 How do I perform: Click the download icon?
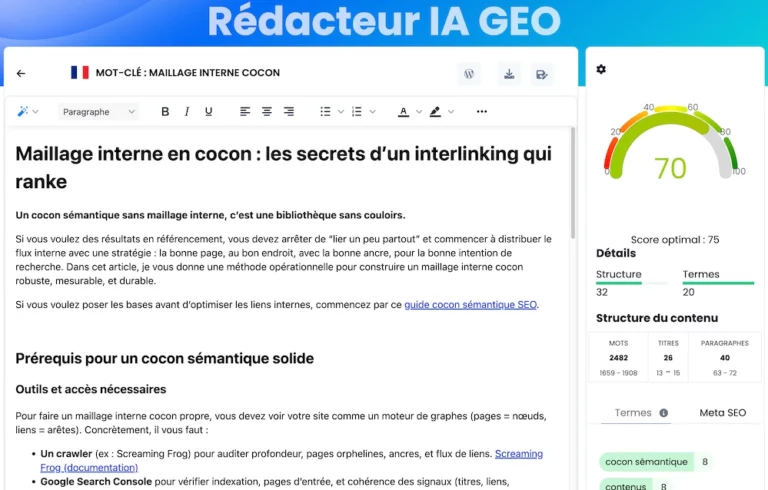point(509,74)
